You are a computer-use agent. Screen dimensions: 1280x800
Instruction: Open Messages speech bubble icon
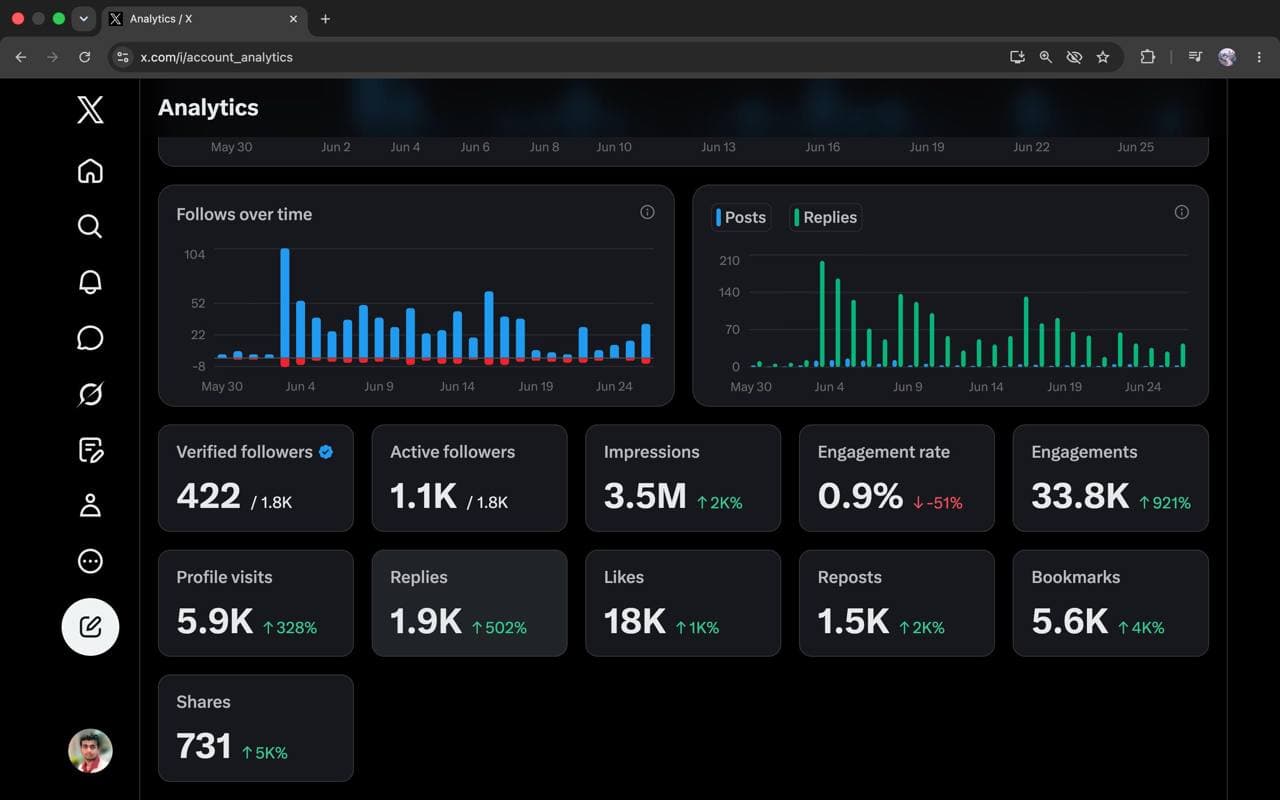pos(90,338)
